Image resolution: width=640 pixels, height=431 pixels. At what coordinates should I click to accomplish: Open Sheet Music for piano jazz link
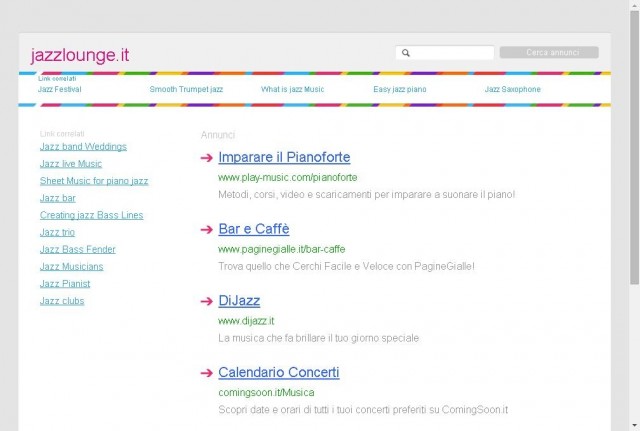pos(94,181)
